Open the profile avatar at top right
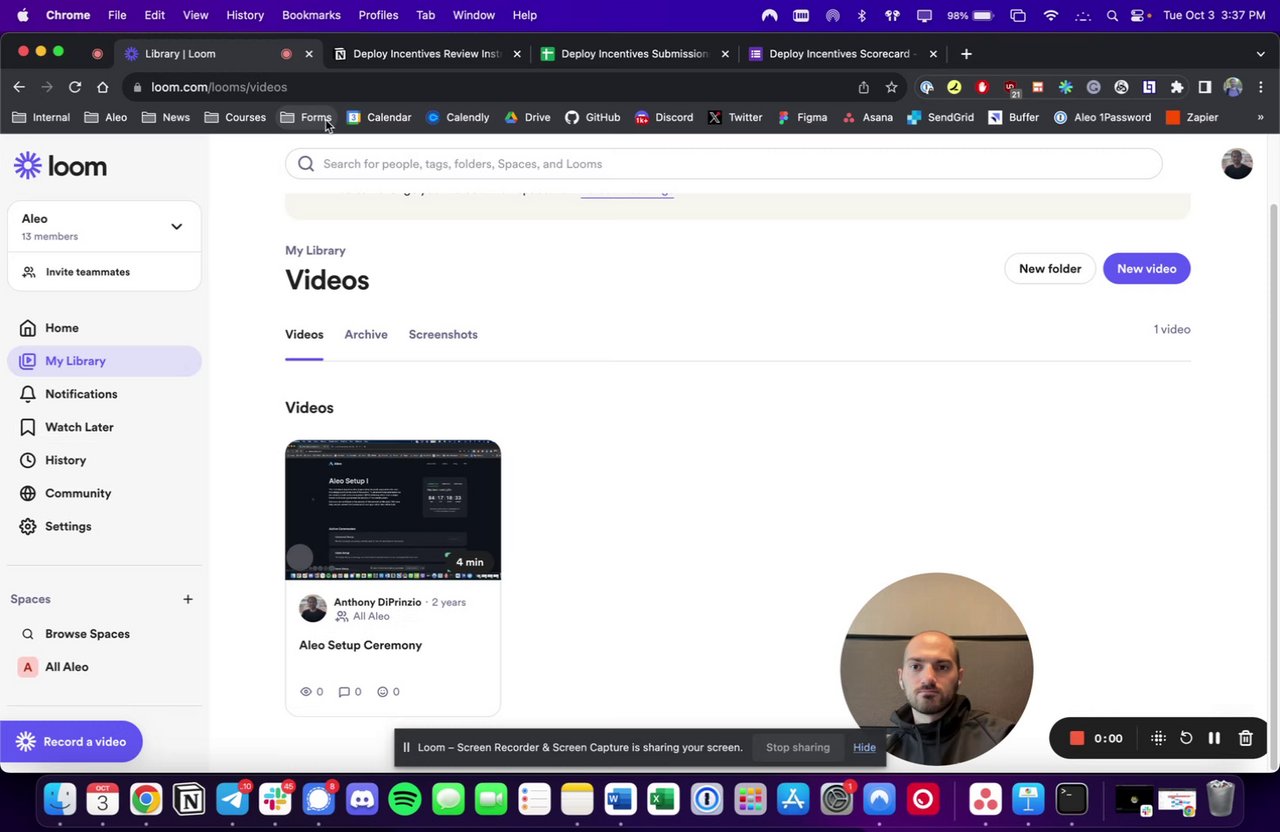Viewport: 1280px width, 832px height. (x=1237, y=164)
